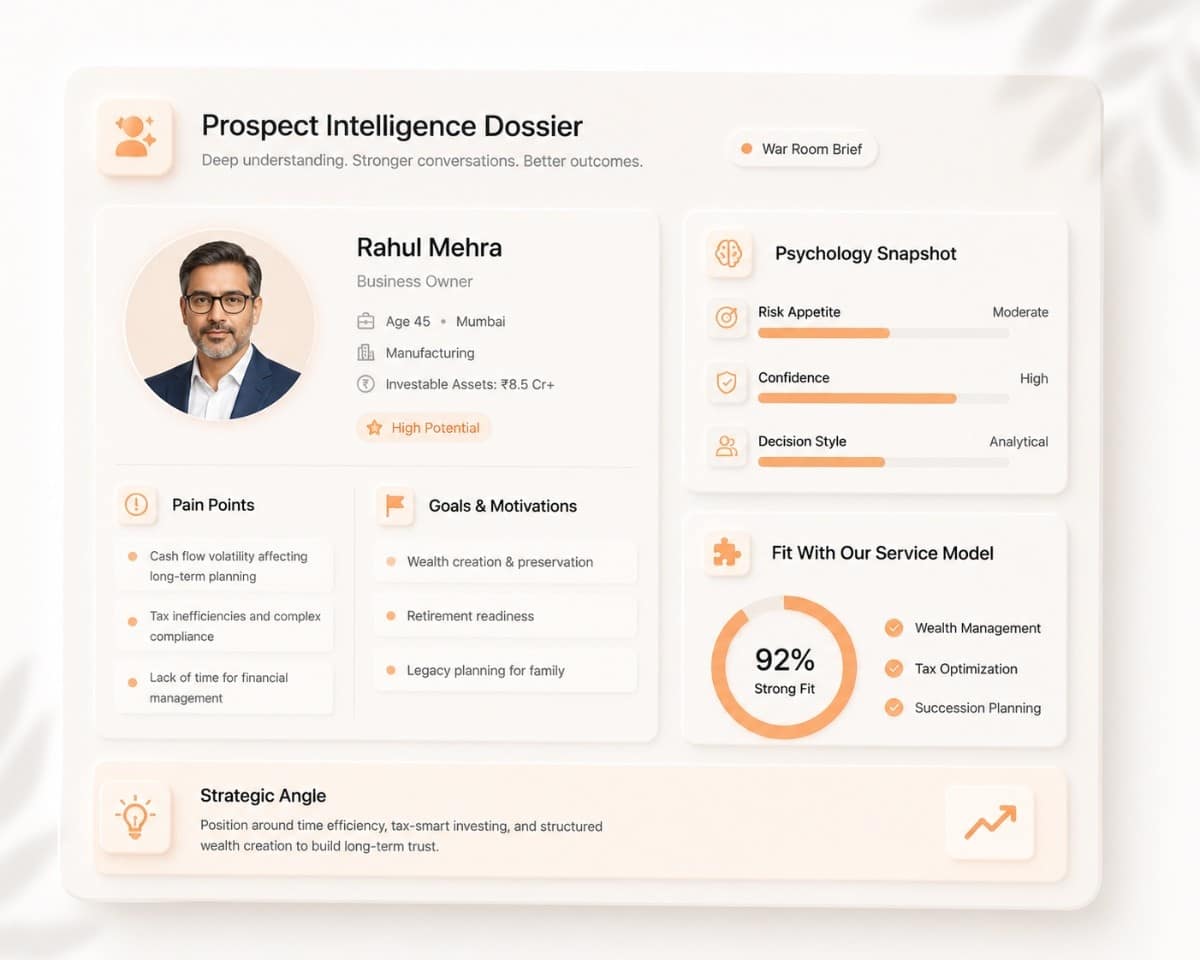
Task: Click the target icon beside Risk Appetite
Action: [x=727, y=318]
